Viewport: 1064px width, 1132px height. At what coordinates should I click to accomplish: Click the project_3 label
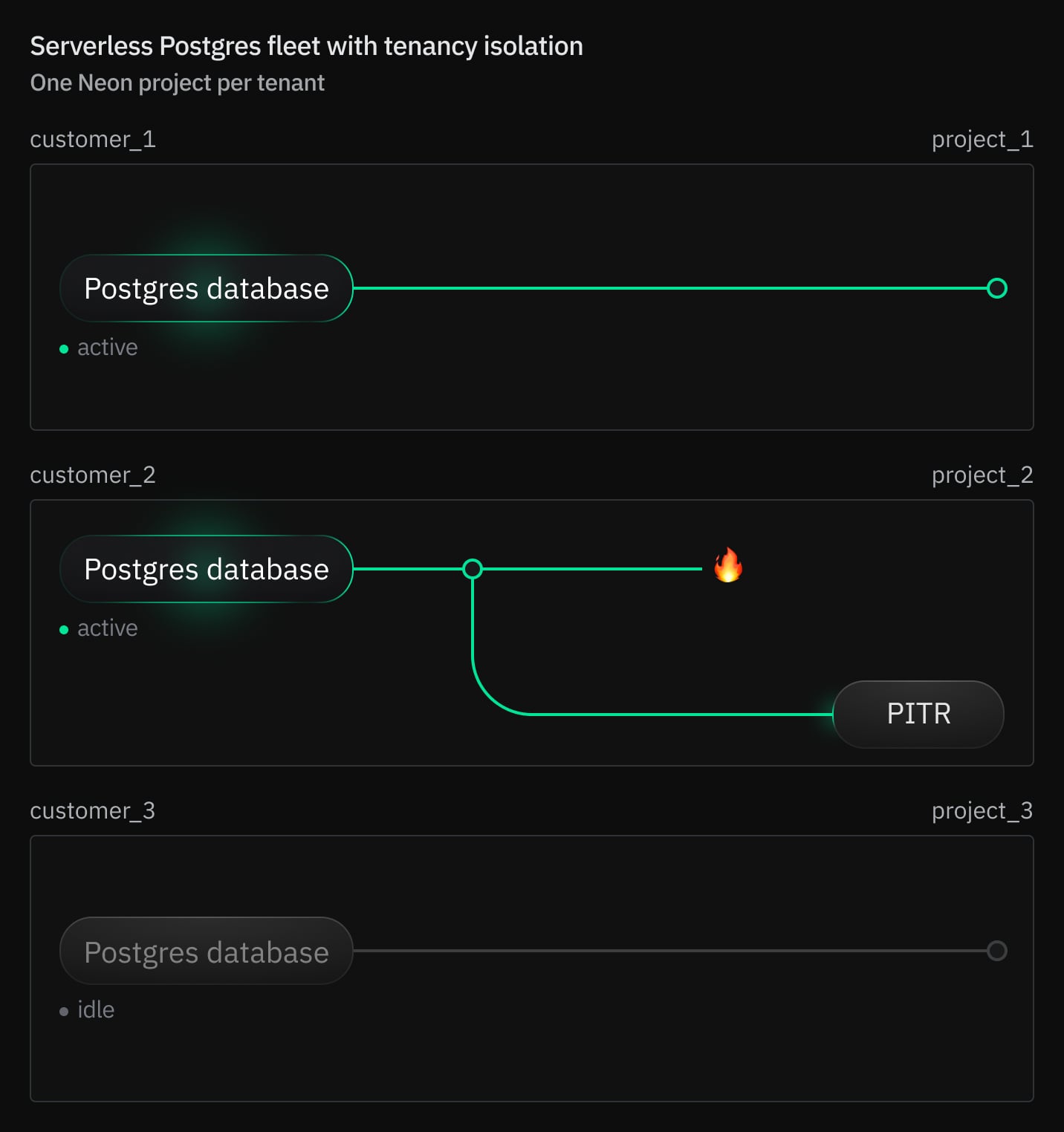click(982, 811)
